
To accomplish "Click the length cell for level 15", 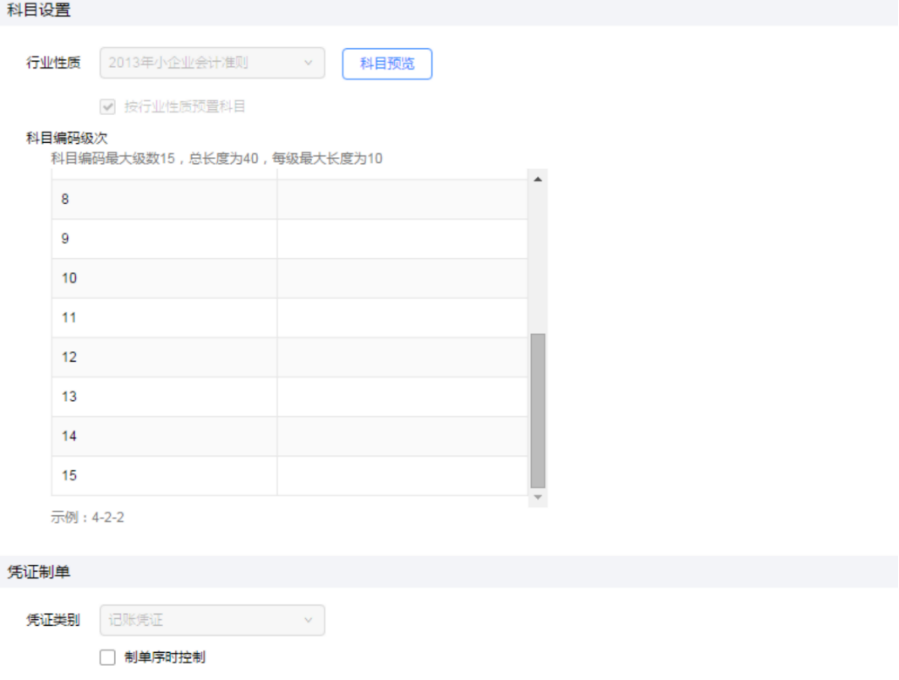I will coord(402,475).
